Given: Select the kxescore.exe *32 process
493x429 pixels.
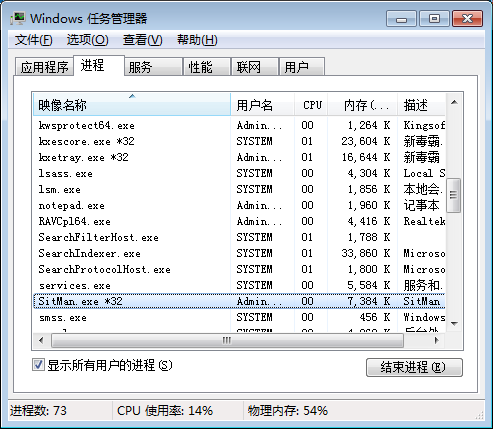Looking at the screenshot, I should point(239,141).
